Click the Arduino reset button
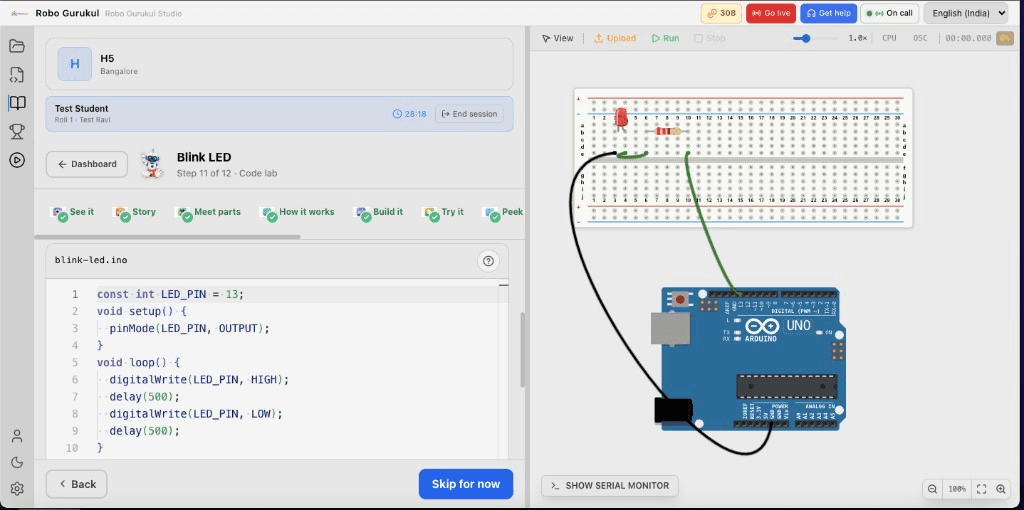1024x510 pixels. click(x=680, y=300)
